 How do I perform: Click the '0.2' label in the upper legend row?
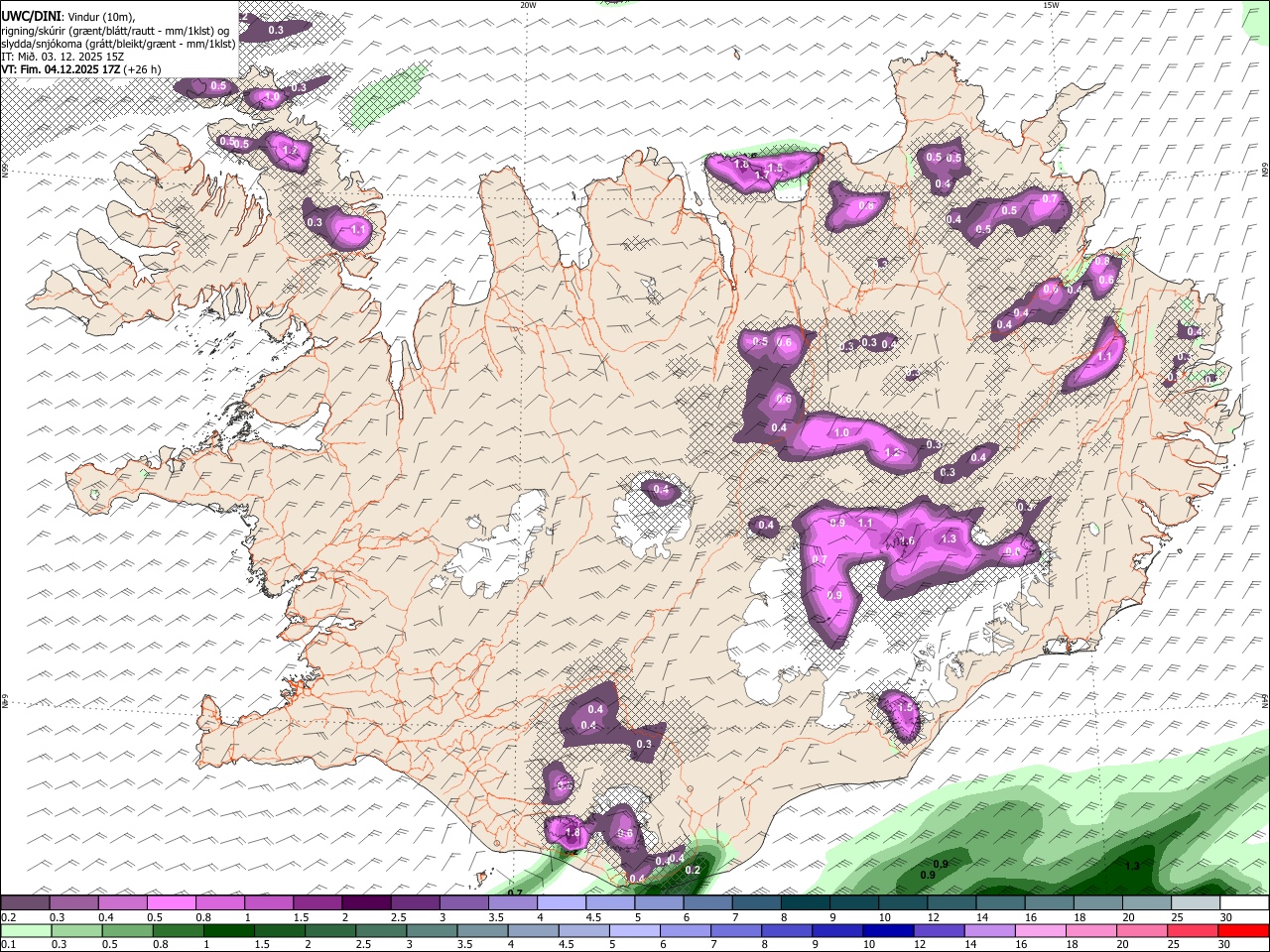coord(8,917)
